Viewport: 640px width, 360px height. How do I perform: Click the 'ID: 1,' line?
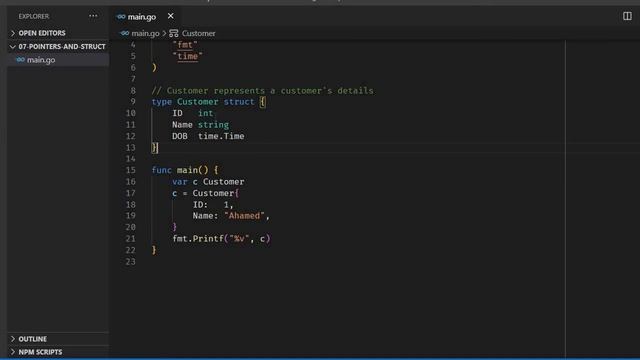click(213, 204)
